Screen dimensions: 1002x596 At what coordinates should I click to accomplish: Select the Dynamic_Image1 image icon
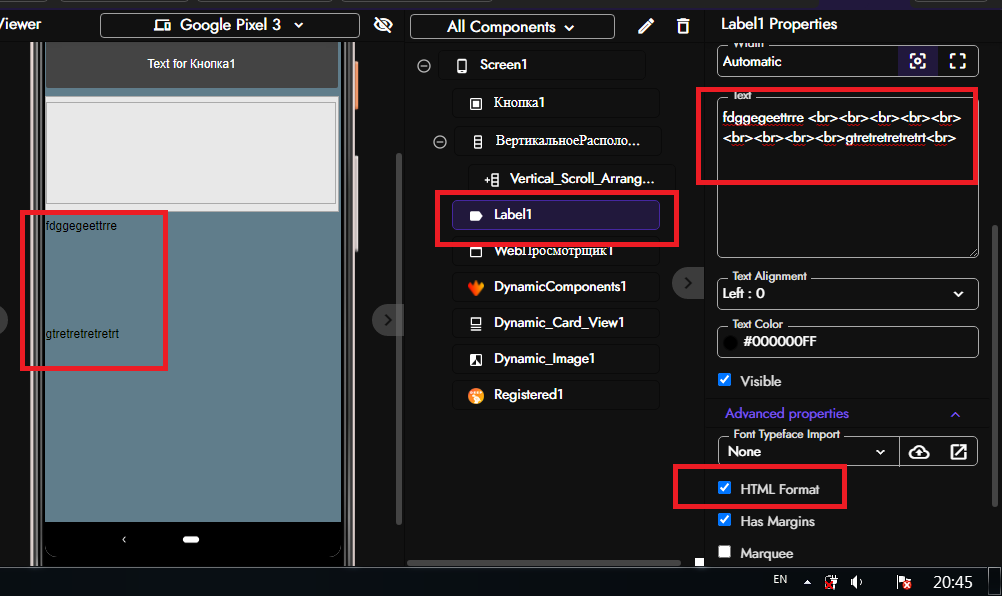click(x=476, y=360)
